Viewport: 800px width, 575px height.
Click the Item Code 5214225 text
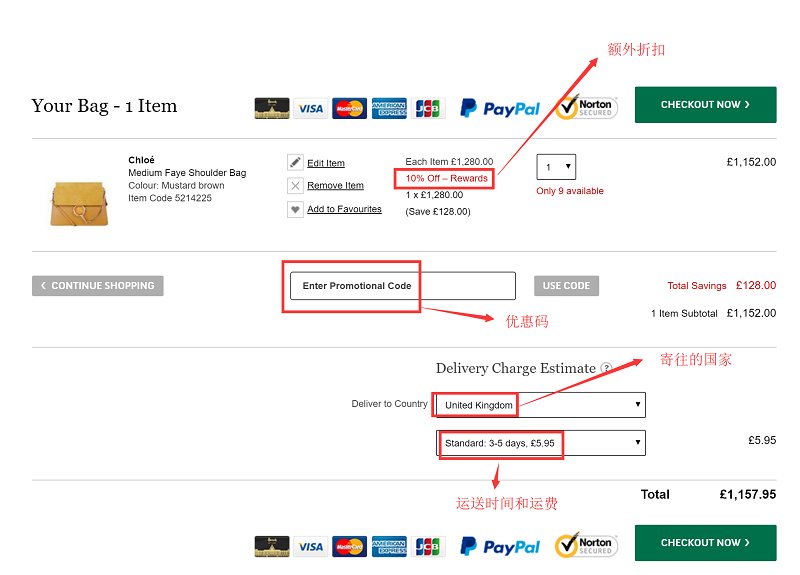[170, 198]
